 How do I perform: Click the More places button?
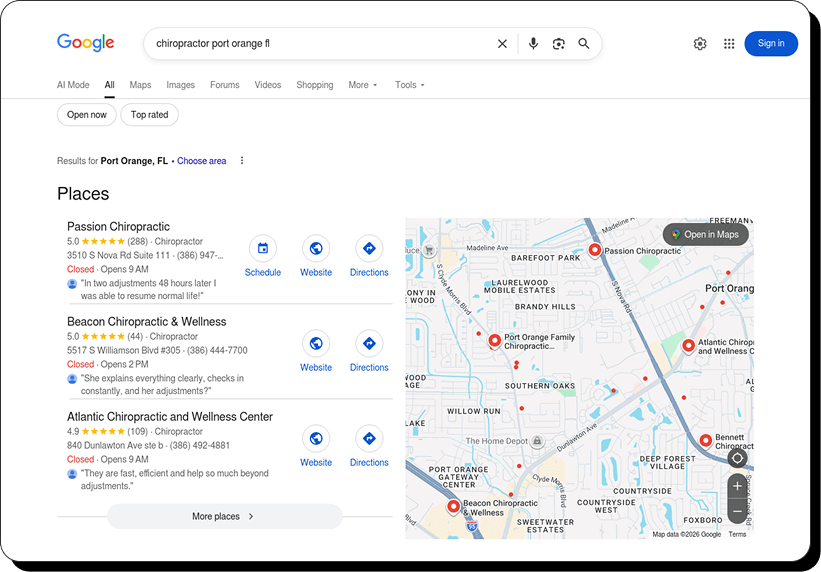pyautogui.click(x=224, y=516)
